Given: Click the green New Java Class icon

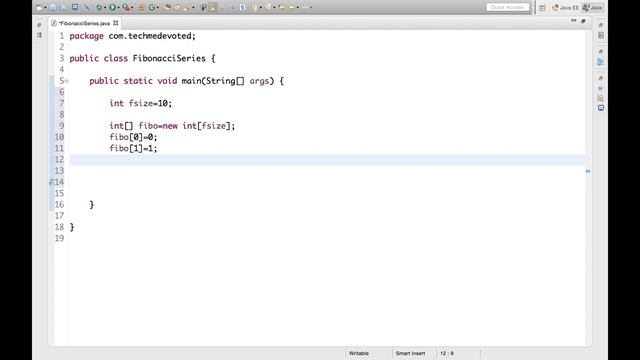Looking at the screenshot, I should coord(151,7).
